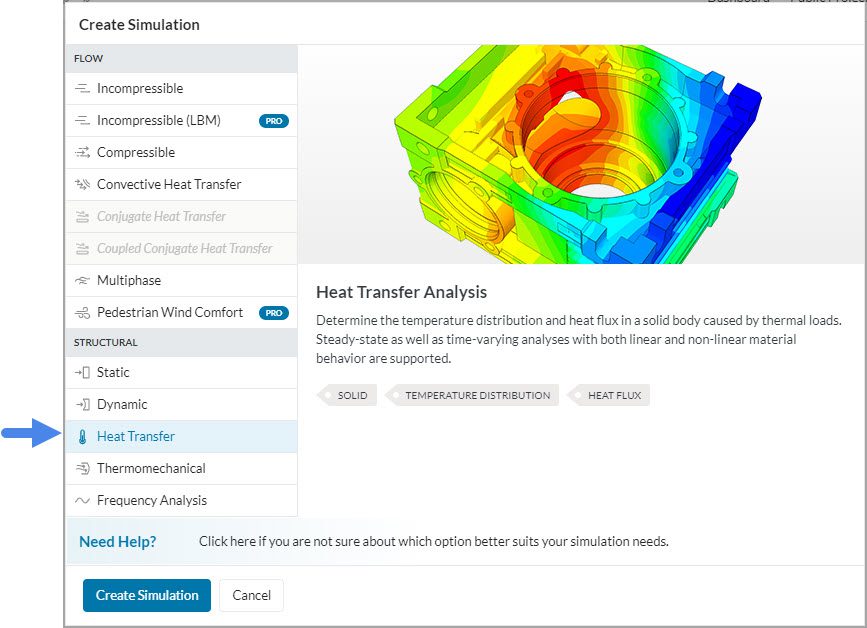Open the Need Help? link
The image size is (867, 628).
click(x=118, y=542)
